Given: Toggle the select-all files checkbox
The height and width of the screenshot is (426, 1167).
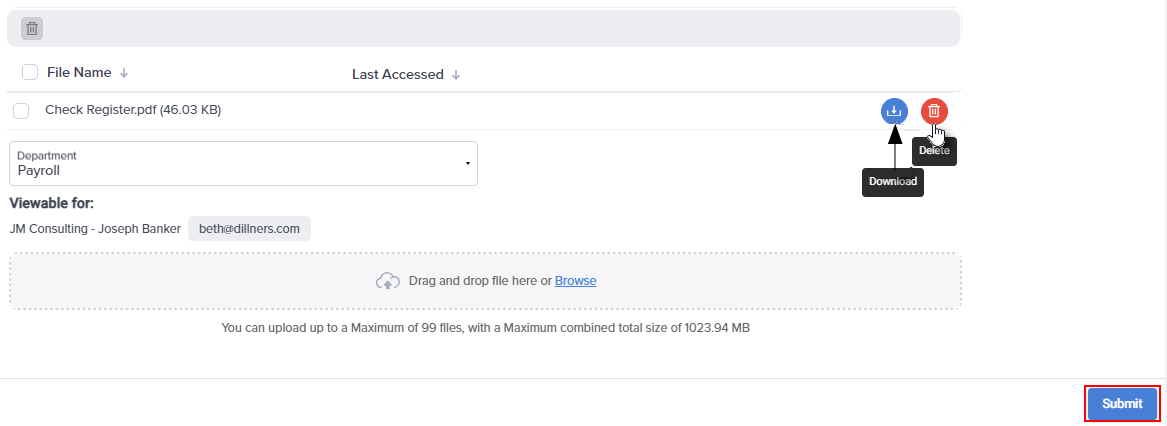Looking at the screenshot, I should [x=30, y=72].
